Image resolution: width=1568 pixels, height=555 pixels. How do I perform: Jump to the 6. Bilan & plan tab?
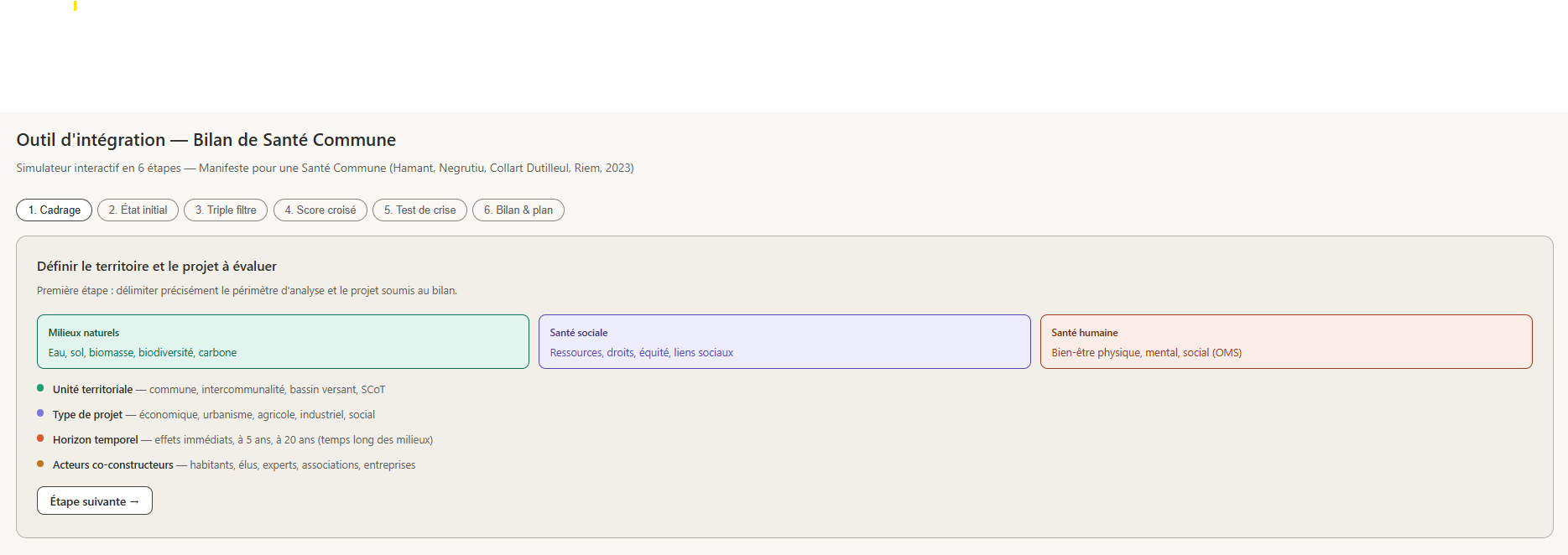point(518,210)
